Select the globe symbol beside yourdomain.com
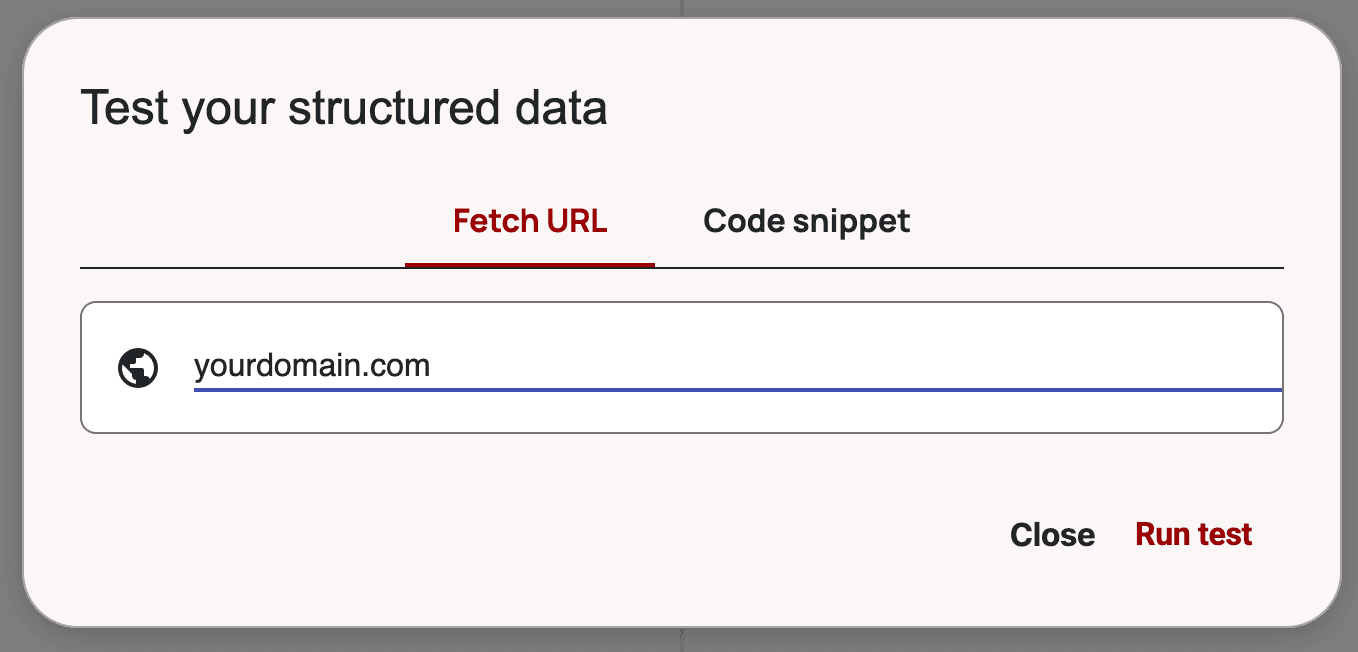 coord(138,366)
